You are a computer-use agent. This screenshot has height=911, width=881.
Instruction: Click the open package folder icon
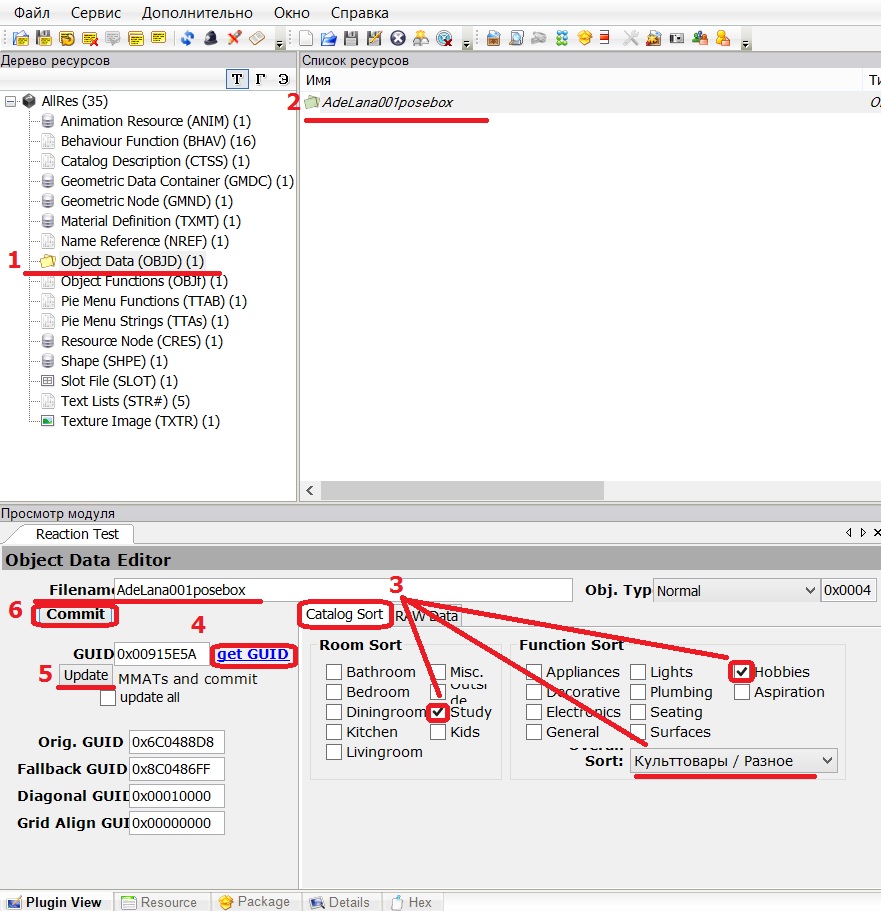(x=328, y=39)
